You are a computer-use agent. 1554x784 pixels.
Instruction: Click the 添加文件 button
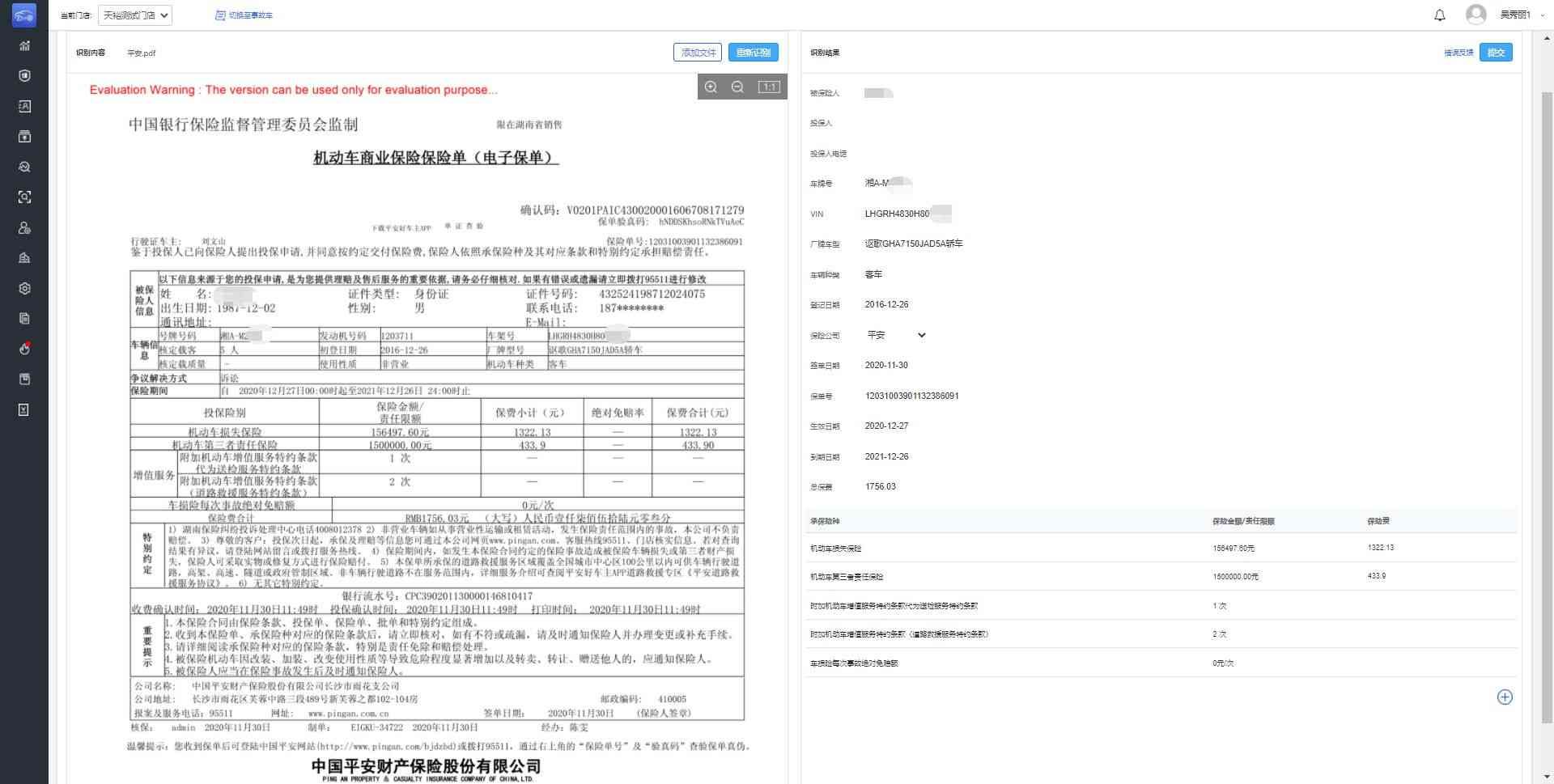[x=698, y=53]
